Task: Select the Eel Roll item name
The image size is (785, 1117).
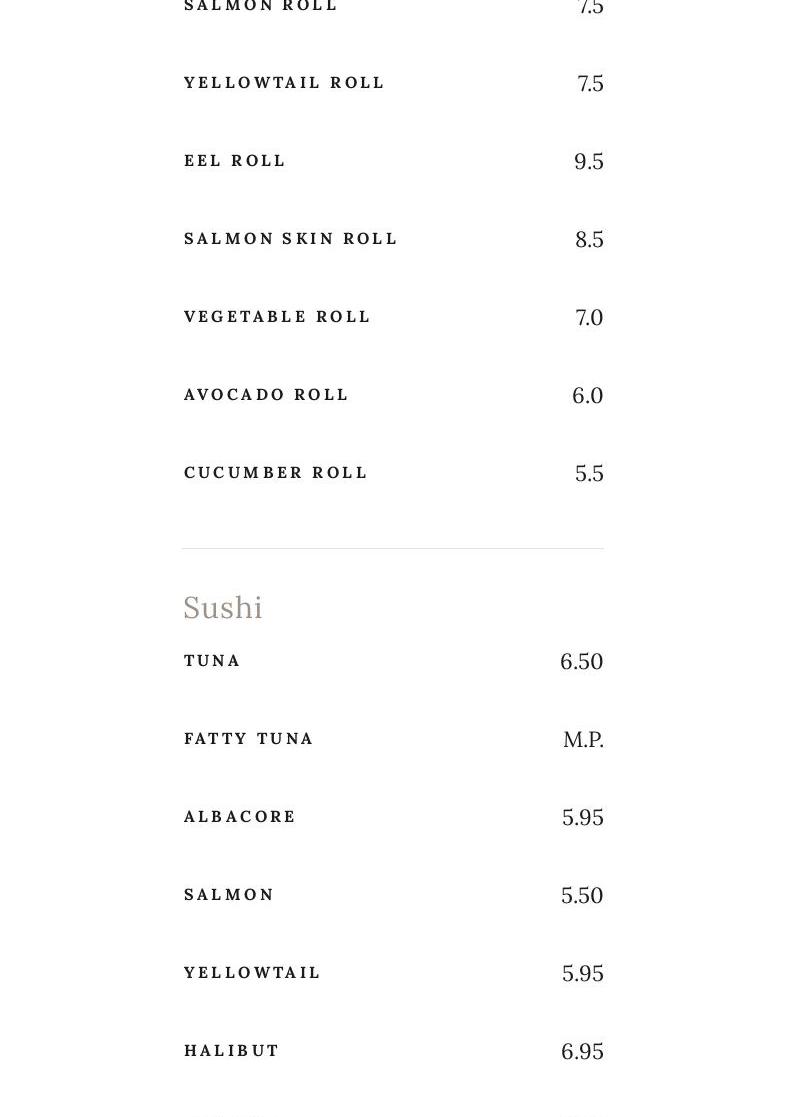Action: click(235, 161)
